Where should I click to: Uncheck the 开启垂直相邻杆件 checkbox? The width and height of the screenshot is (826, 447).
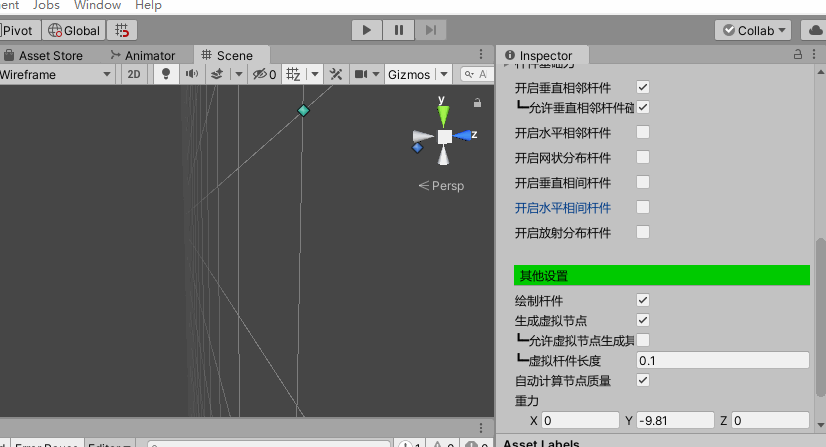[x=643, y=88]
